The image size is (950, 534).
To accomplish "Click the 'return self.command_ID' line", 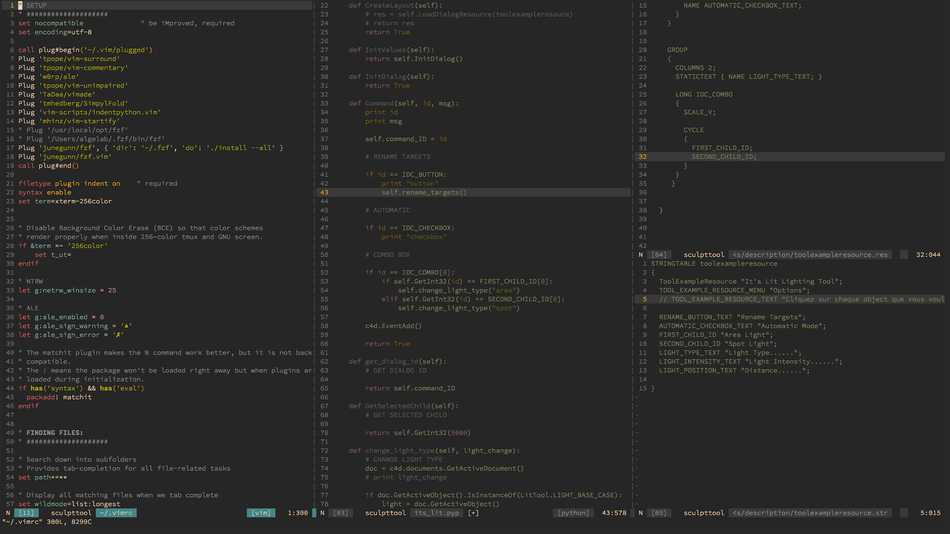I will pos(410,388).
